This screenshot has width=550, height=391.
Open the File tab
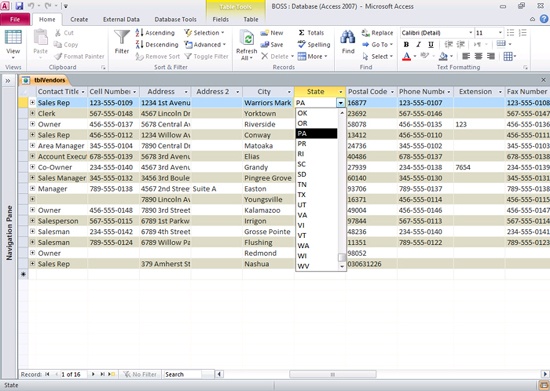pos(15,19)
